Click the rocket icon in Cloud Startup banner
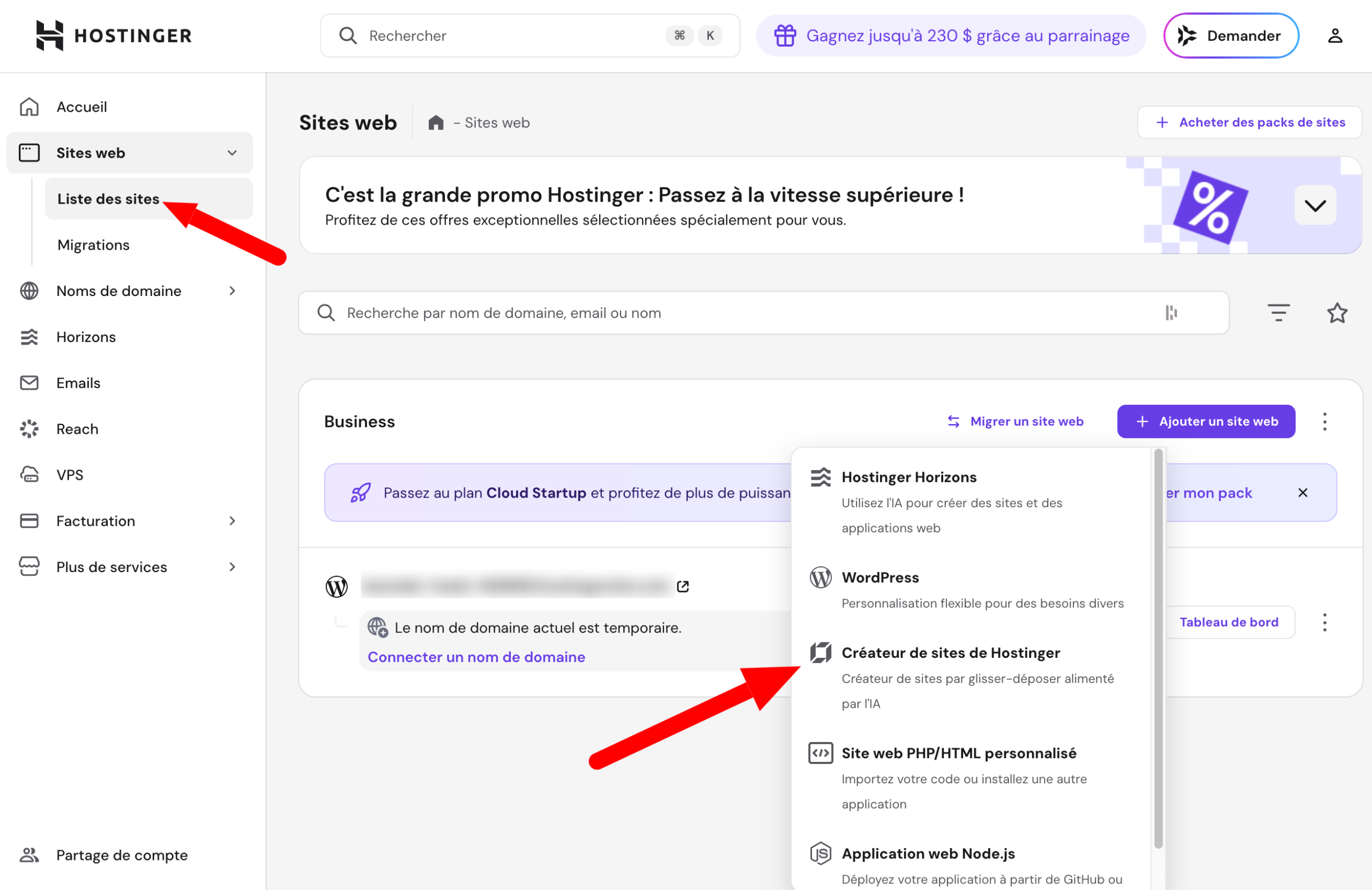Viewport: 1372px width, 890px height. [361, 493]
